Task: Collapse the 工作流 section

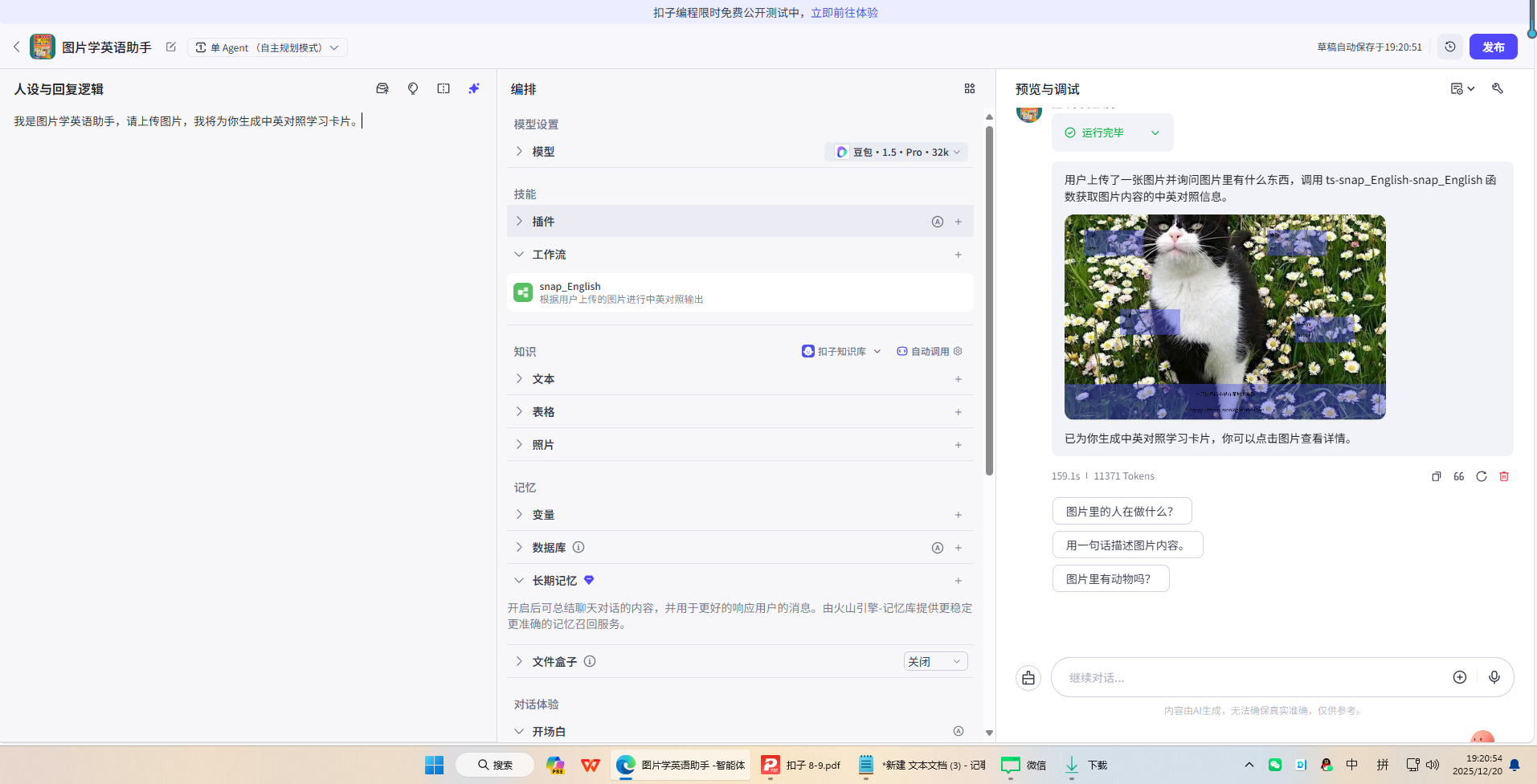Action: (x=519, y=254)
